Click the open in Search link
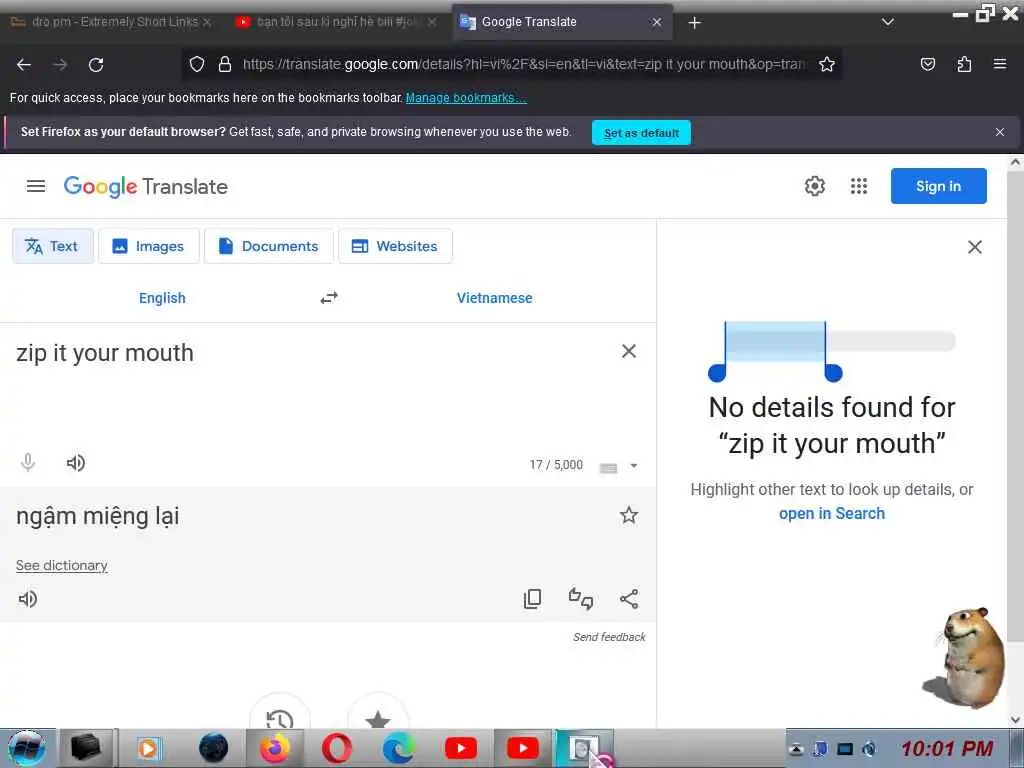This screenshot has width=1024, height=768. 832,513
